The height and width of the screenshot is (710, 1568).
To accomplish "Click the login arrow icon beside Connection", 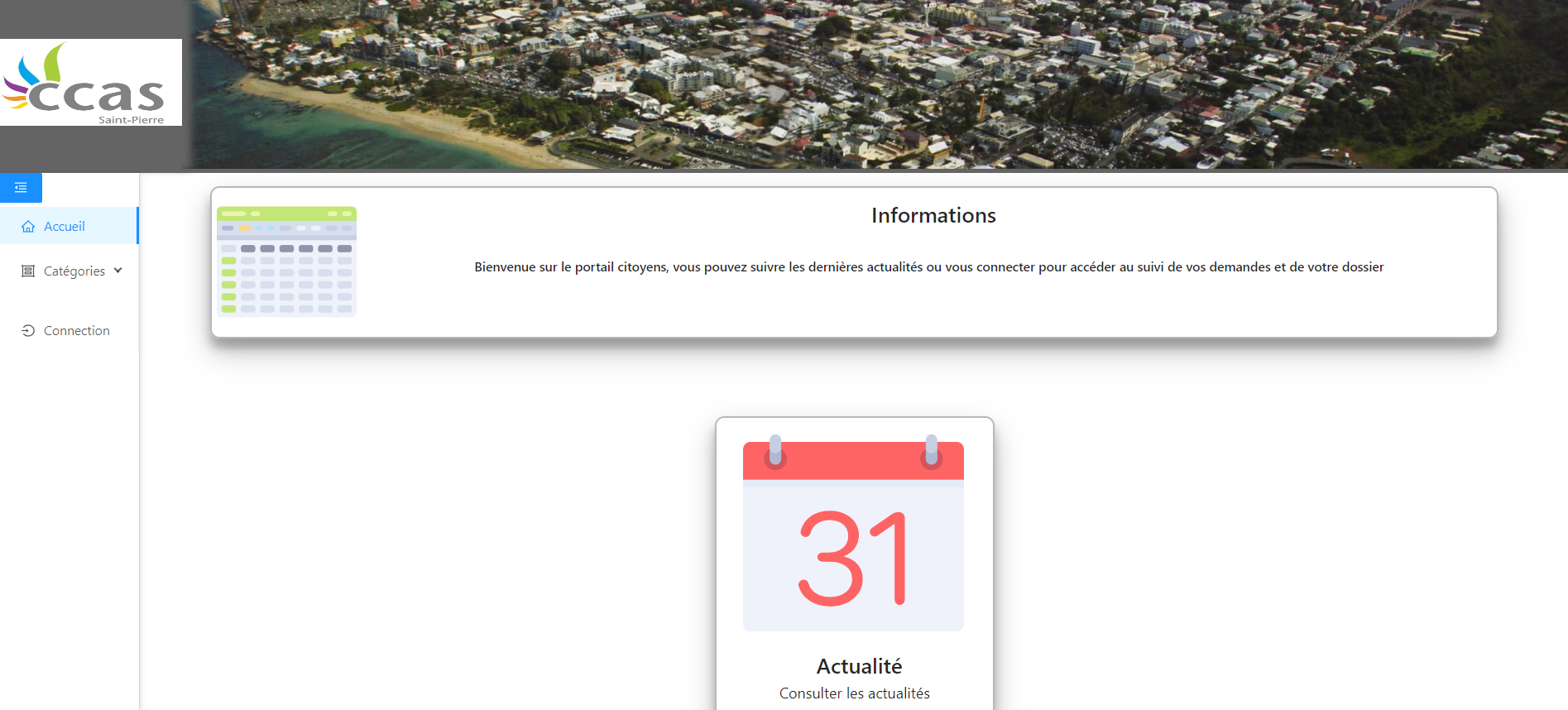I will [28, 331].
